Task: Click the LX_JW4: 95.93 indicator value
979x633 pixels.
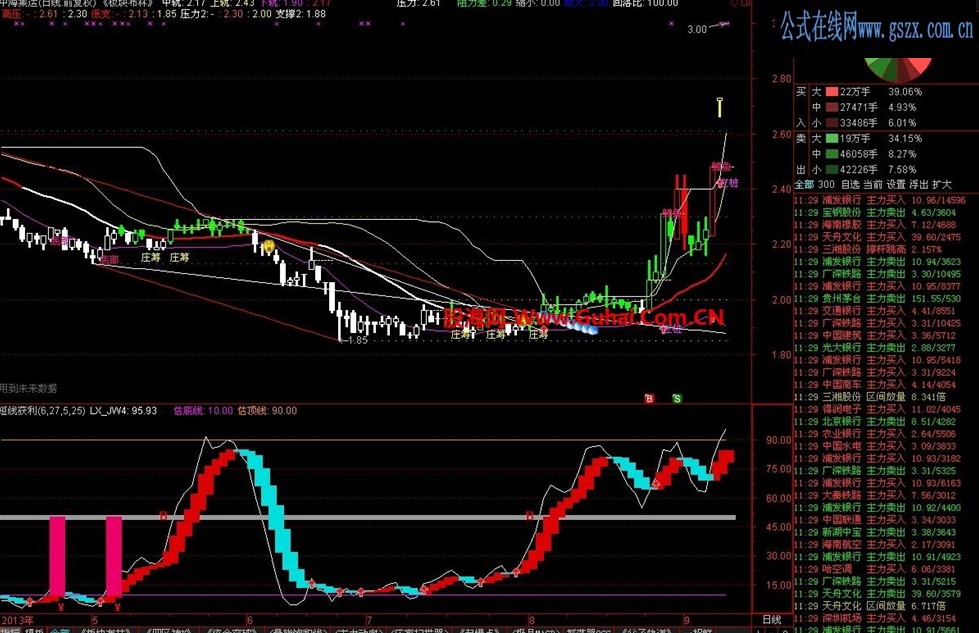Action: (x=124, y=411)
